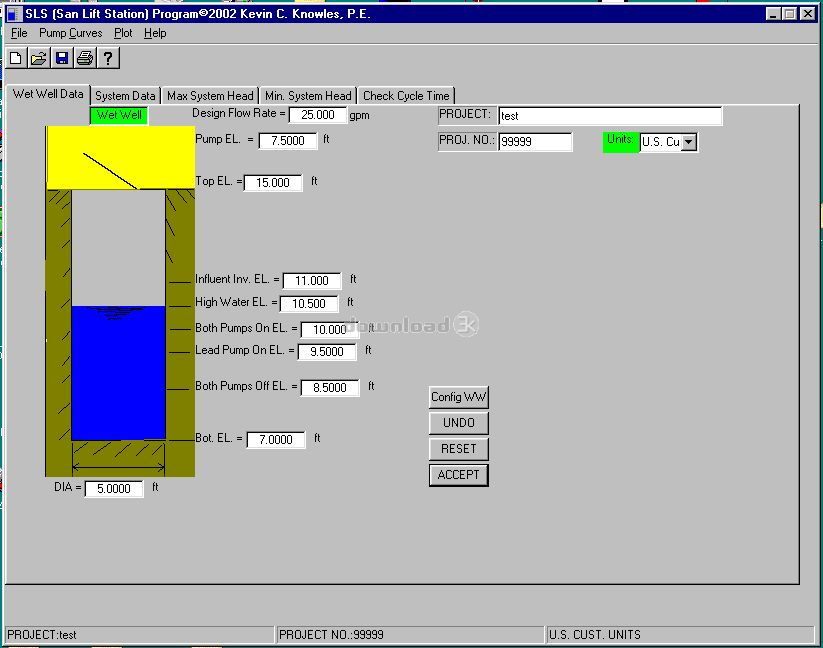Switch to the System Data tab
This screenshot has height=648, width=823.
[125, 96]
